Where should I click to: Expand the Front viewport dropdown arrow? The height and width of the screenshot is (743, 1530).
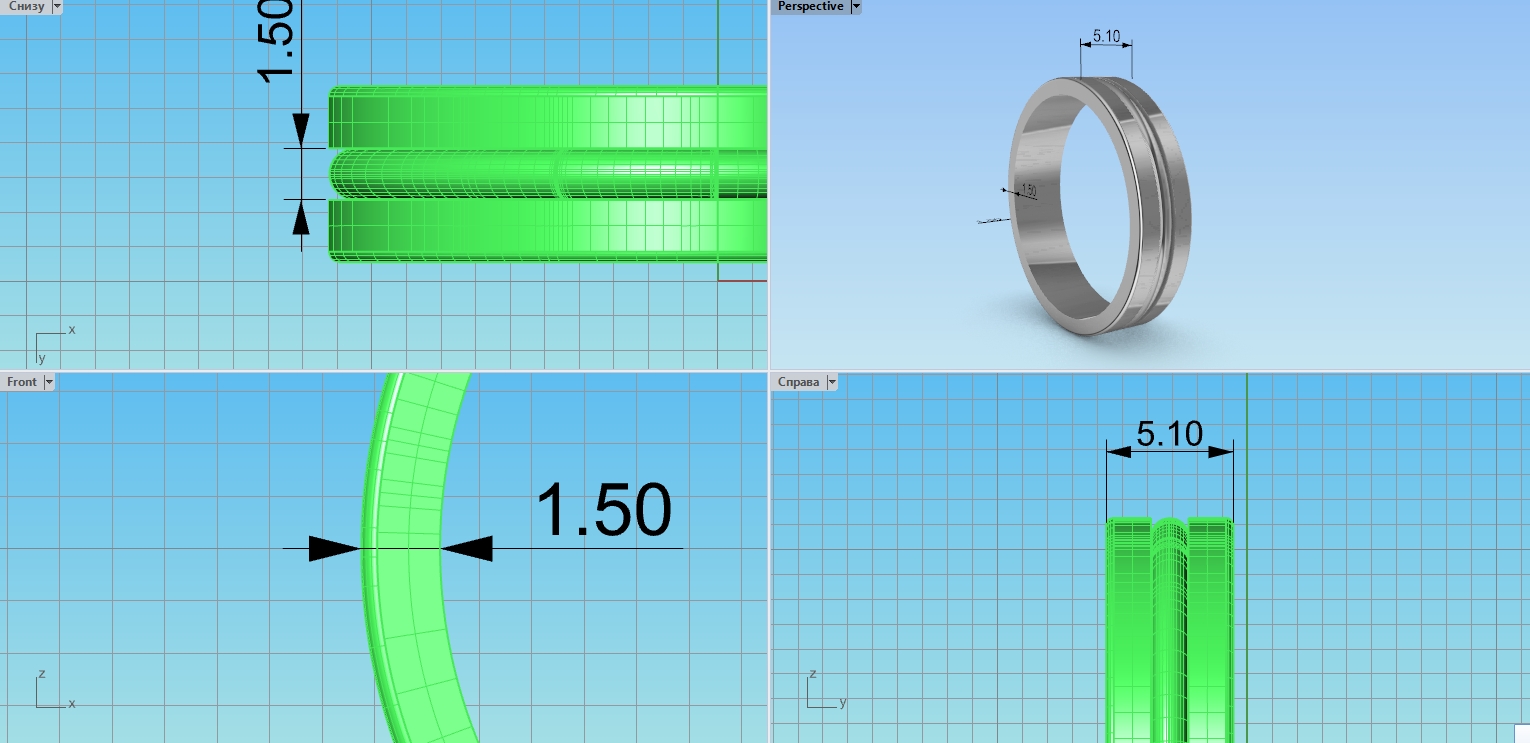tap(49, 382)
